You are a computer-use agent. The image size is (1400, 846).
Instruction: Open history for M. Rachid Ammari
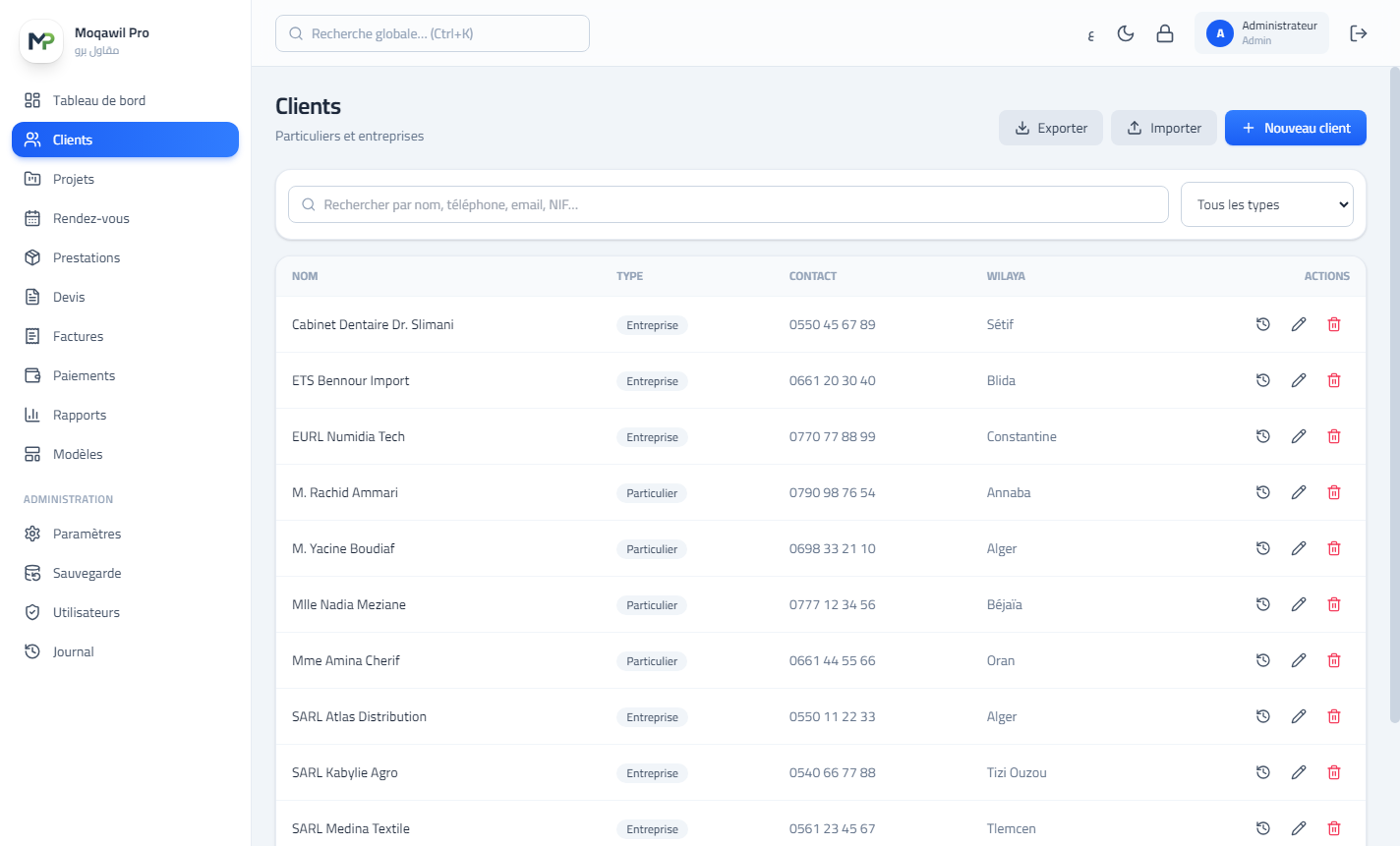pos(1263,492)
